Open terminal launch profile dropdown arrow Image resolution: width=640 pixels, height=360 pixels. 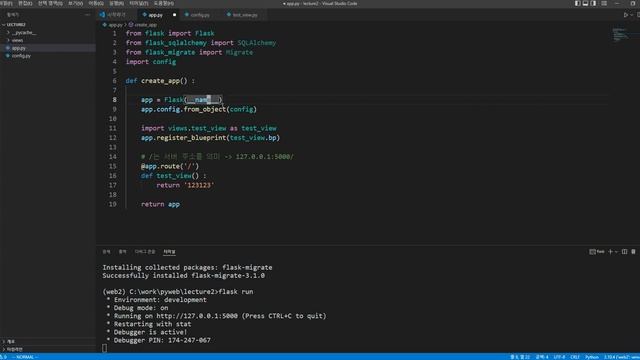[616, 252]
